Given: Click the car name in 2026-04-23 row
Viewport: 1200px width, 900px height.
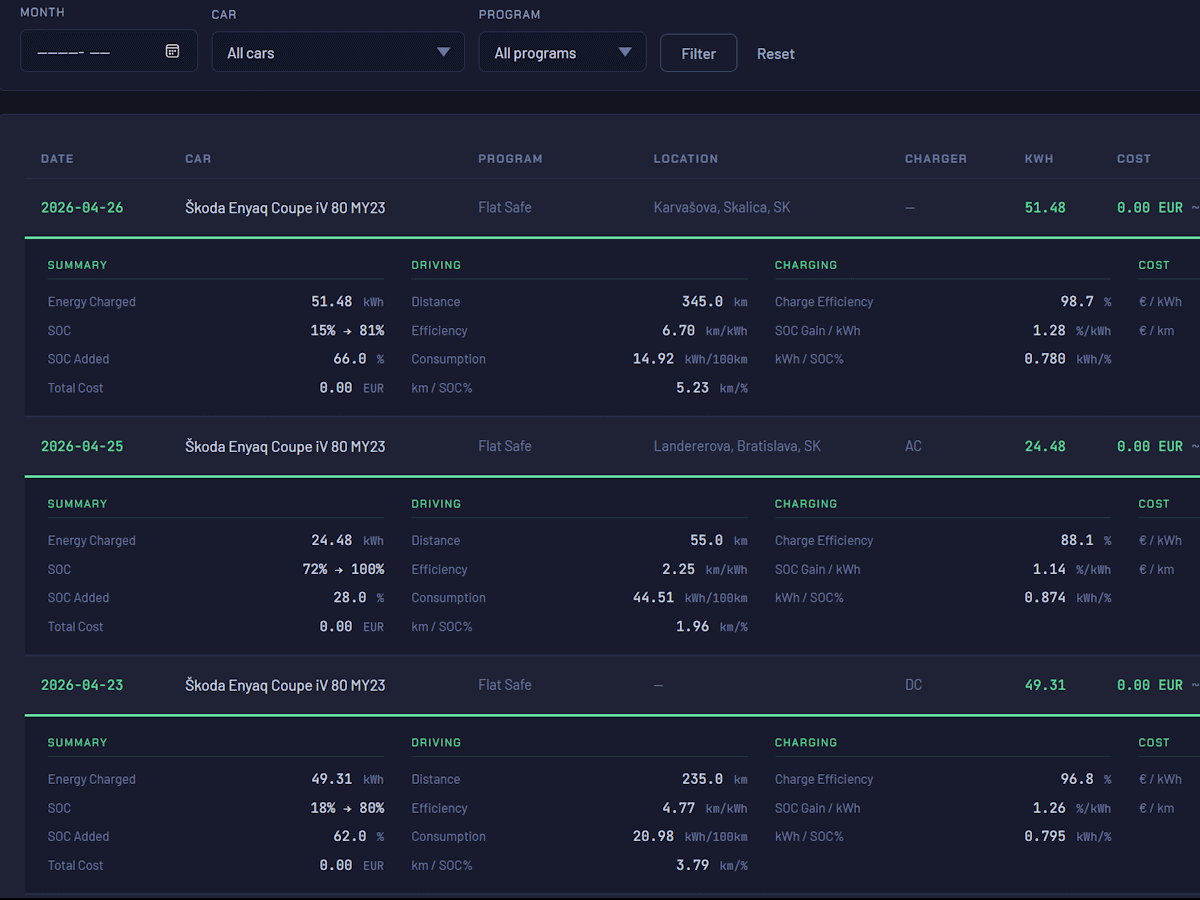Looking at the screenshot, I should 285,686.
